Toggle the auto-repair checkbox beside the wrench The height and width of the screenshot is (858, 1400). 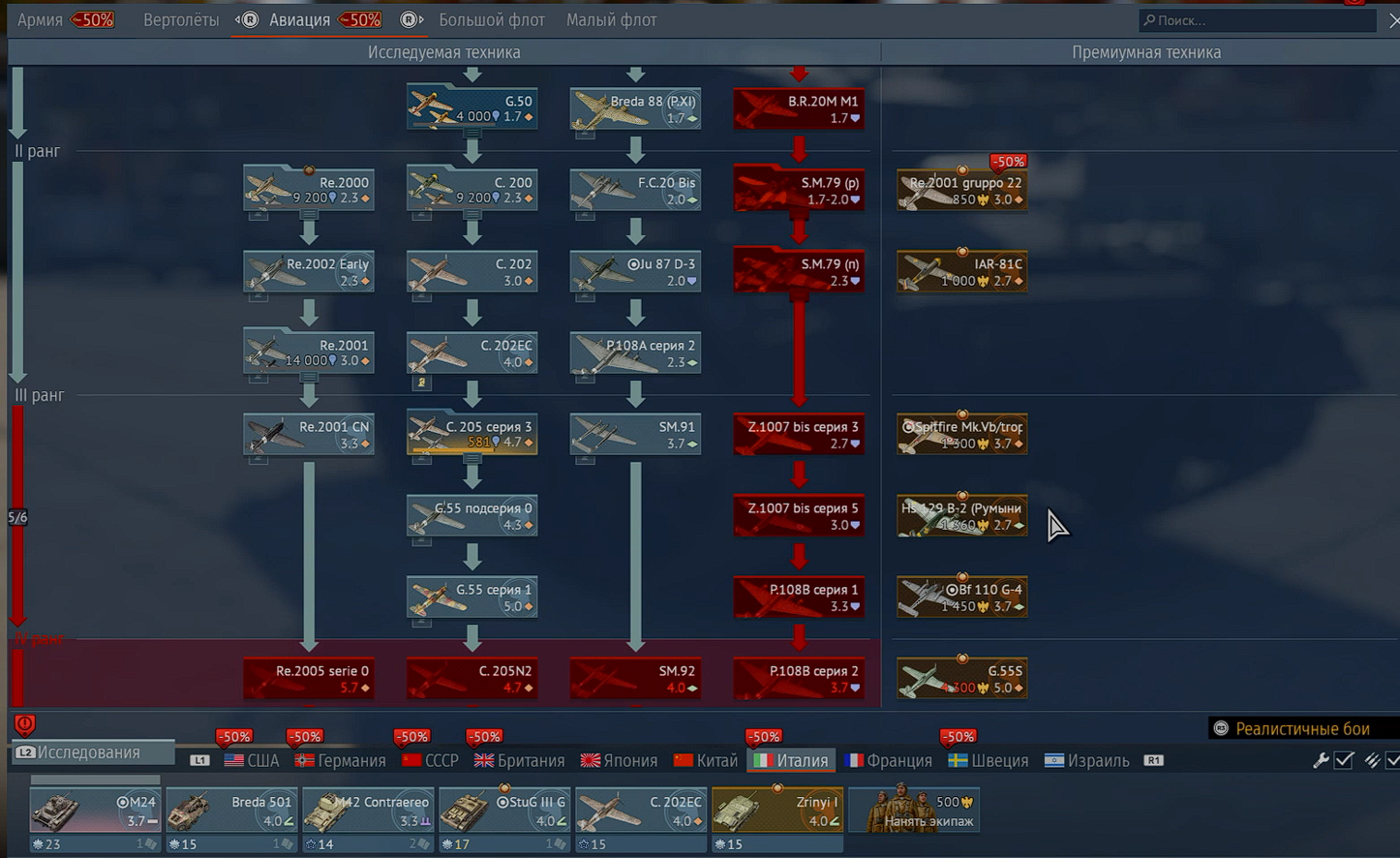pyautogui.click(x=1344, y=760)
